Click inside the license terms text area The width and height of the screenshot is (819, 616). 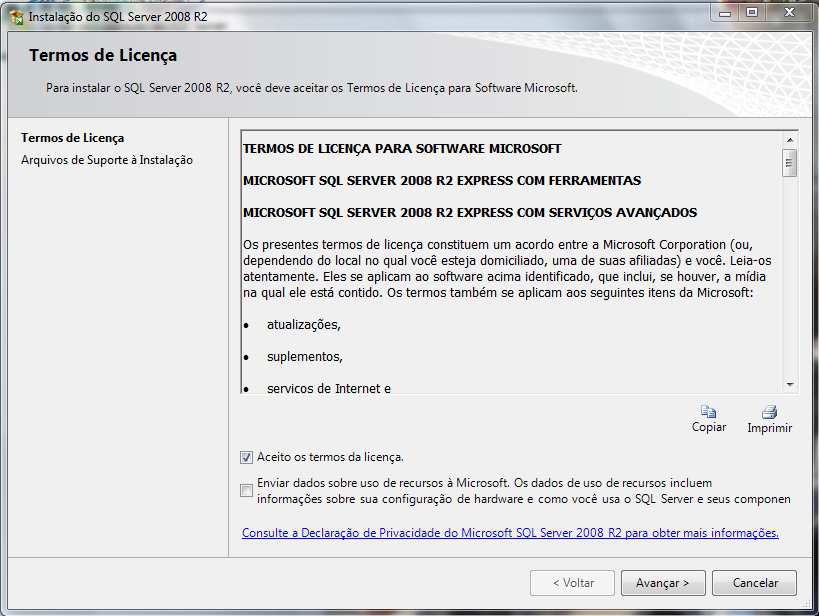tap(512, 262)
